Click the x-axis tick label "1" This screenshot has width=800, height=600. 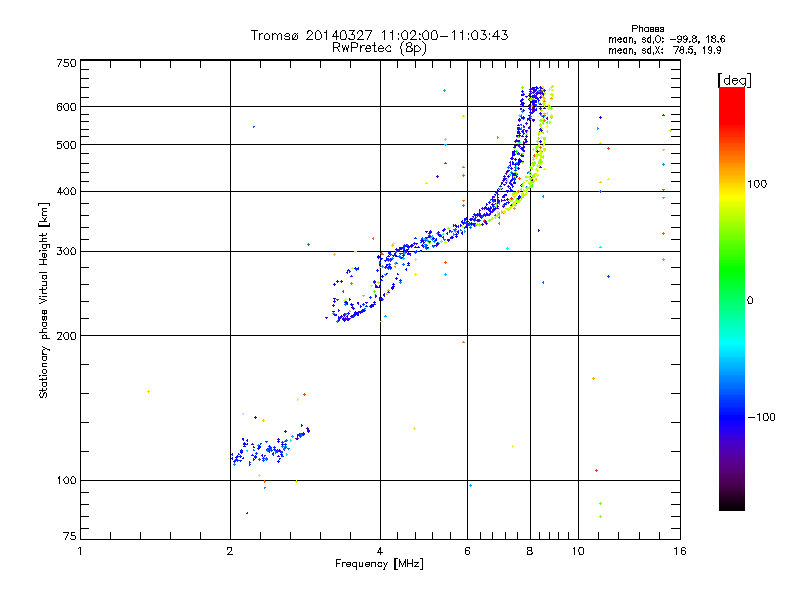[80, 551]
